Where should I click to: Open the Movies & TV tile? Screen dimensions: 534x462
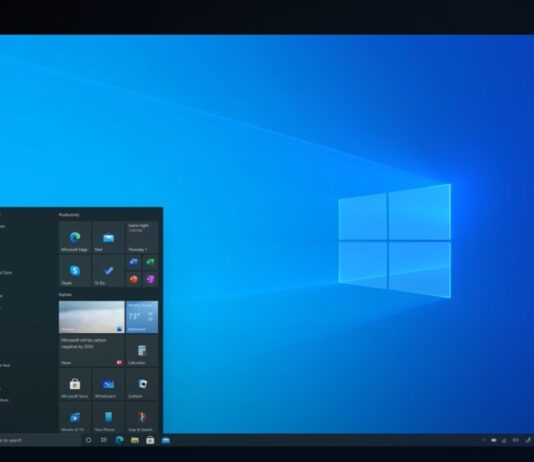coord(75,417)
